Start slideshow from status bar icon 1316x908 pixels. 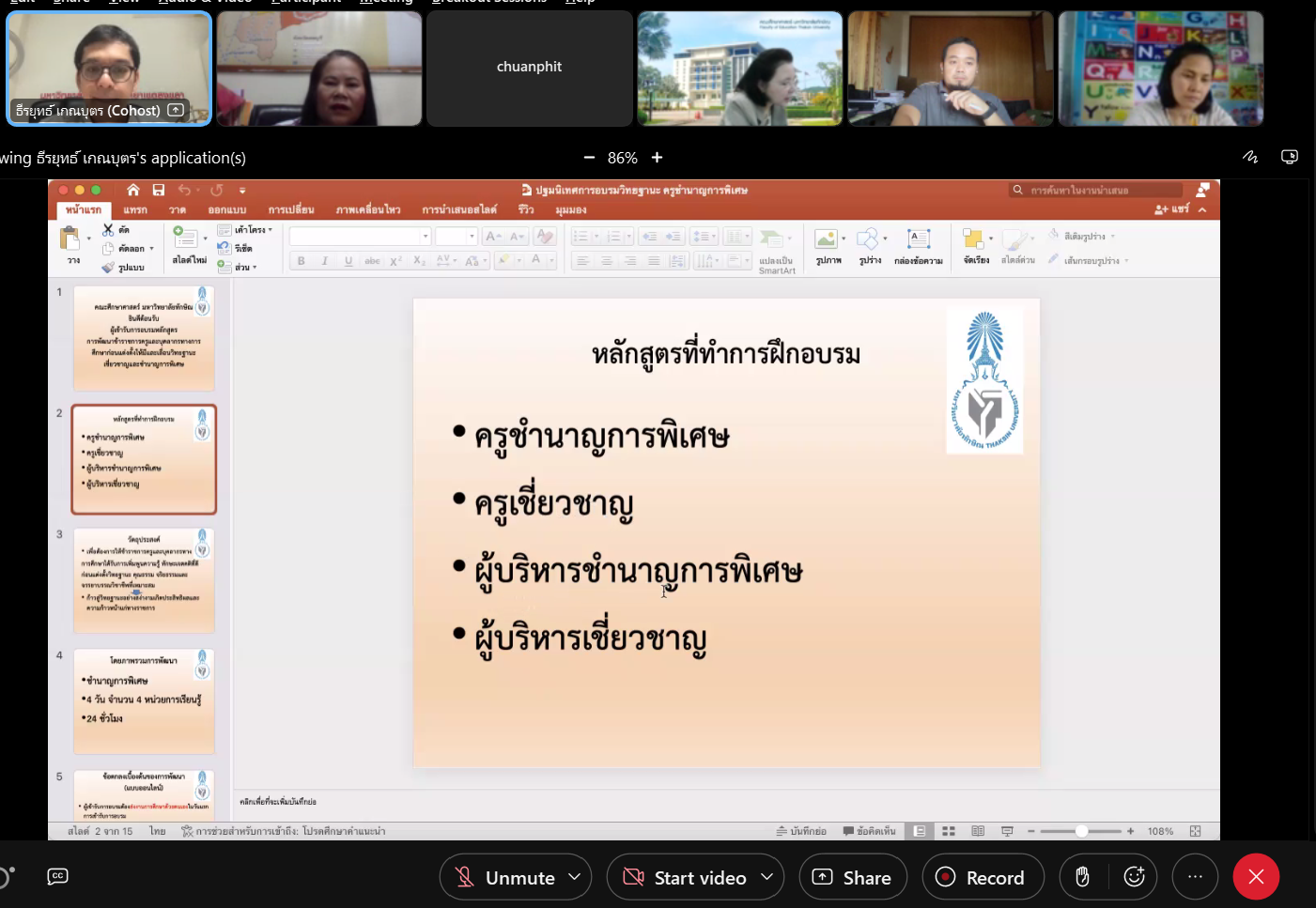point(1007,831)
